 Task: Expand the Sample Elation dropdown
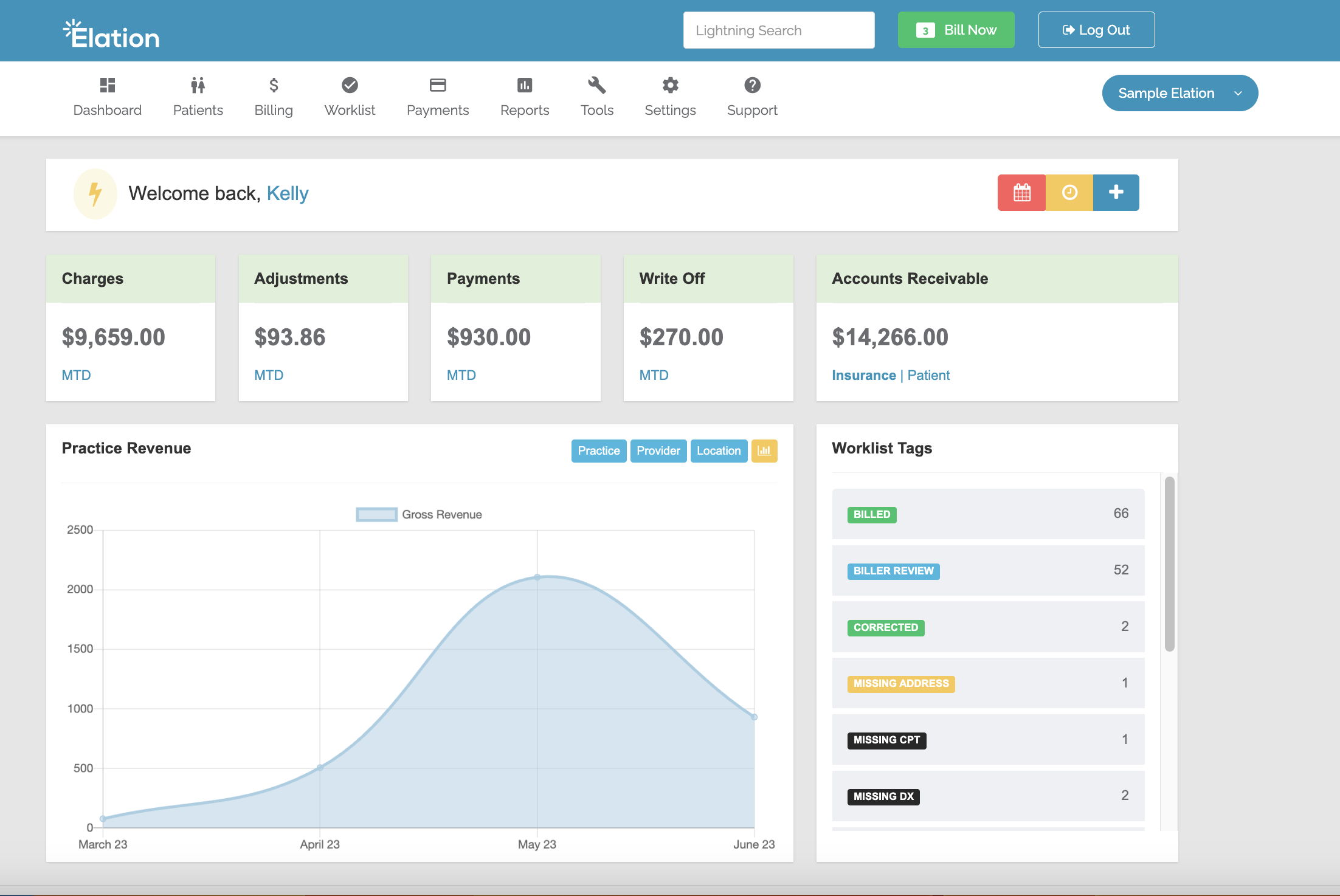coord(1179,93)
